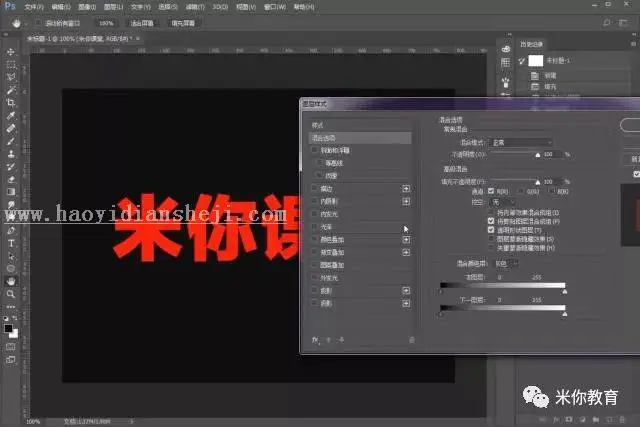Image resolution: width=640 pixels, height=427 pixels.
Task: Enable the 光泽 (Satin) checkbox
Action: 314,226
